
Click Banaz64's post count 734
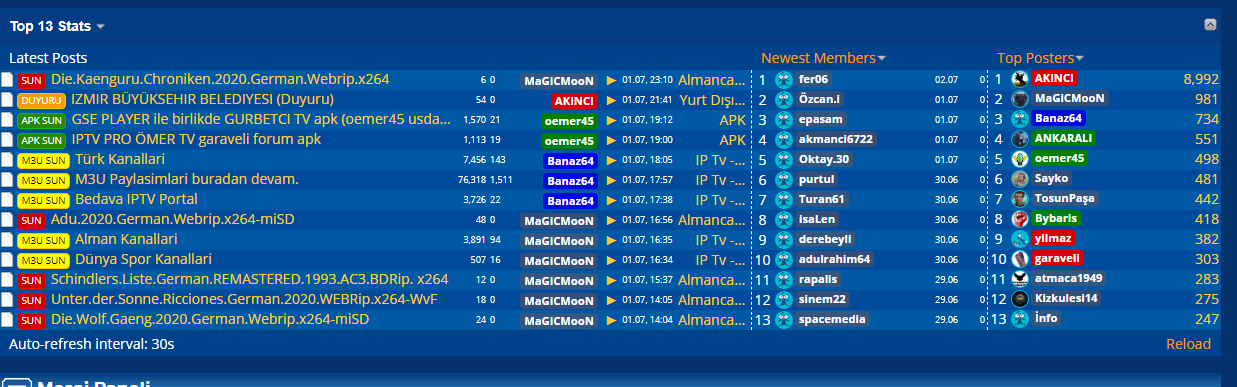click(1207, 119)
